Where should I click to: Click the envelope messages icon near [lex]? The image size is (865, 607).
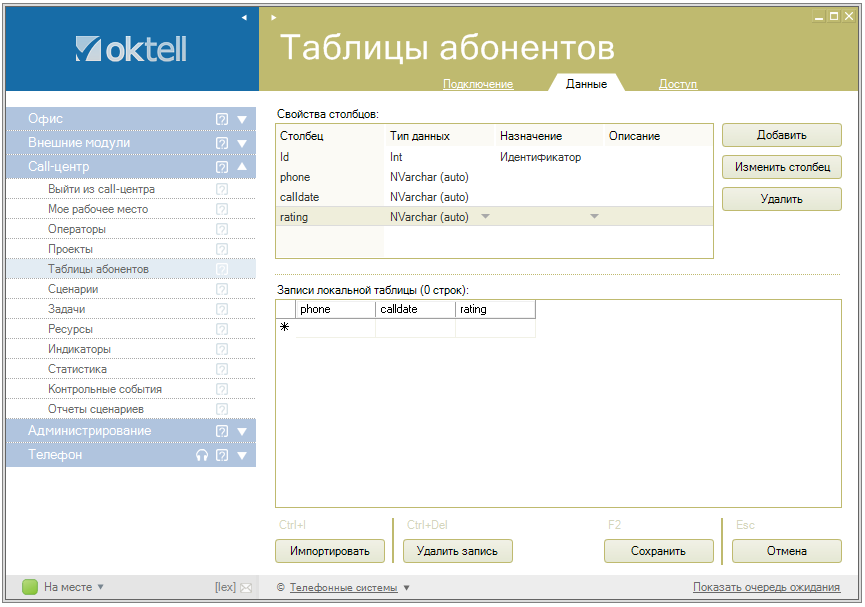(246, 588)
